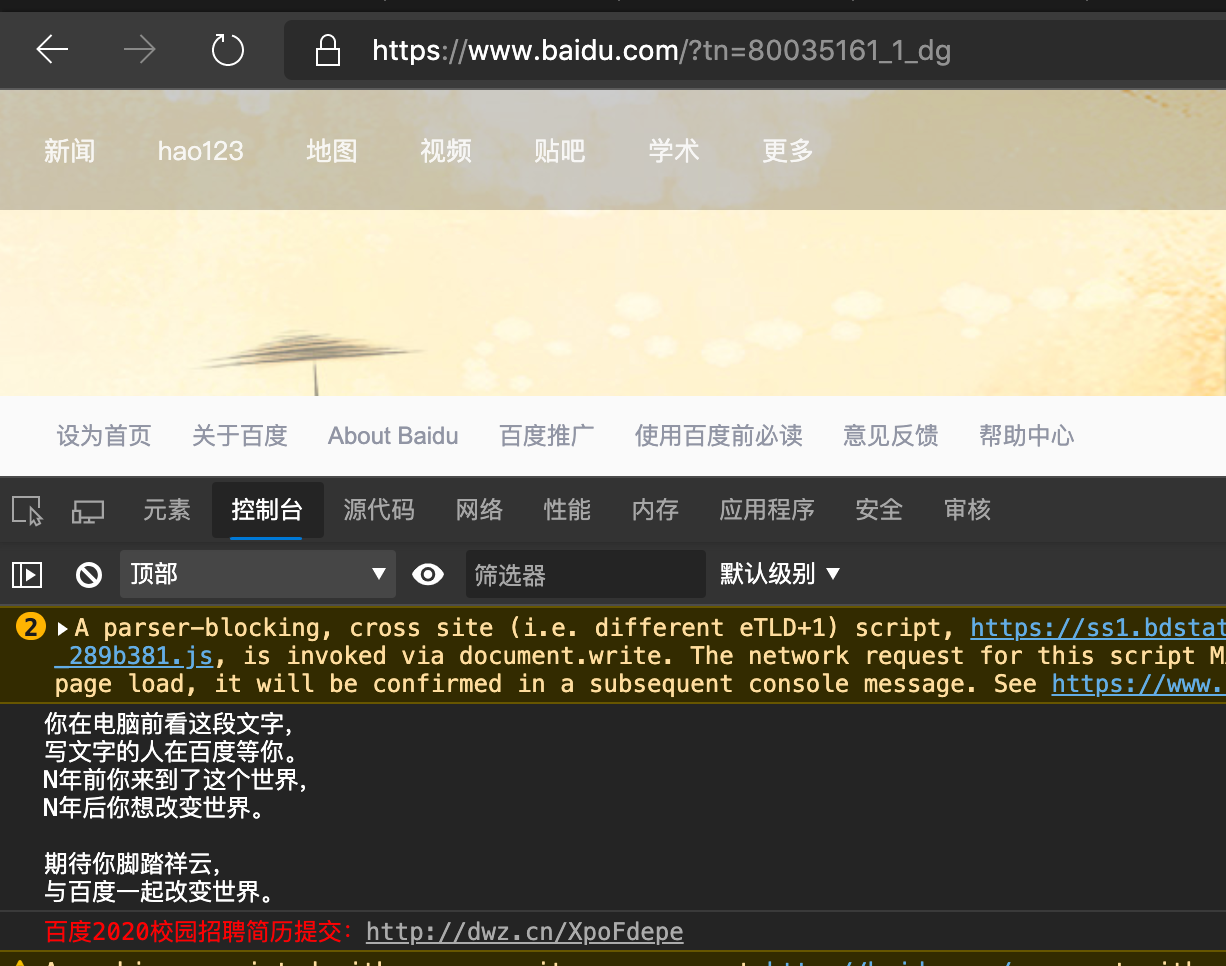The height and width of the screenshot is (966, 1226).
Task: Activate the inspect element picker icon
Action: point(28,511)
